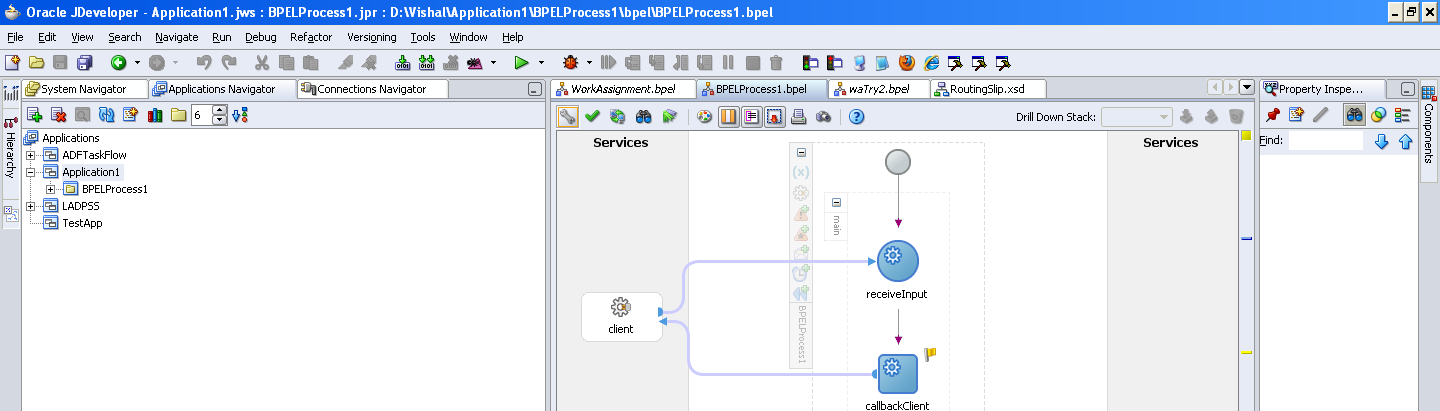Minimize the Applications Navigator panel

[535, 89]
